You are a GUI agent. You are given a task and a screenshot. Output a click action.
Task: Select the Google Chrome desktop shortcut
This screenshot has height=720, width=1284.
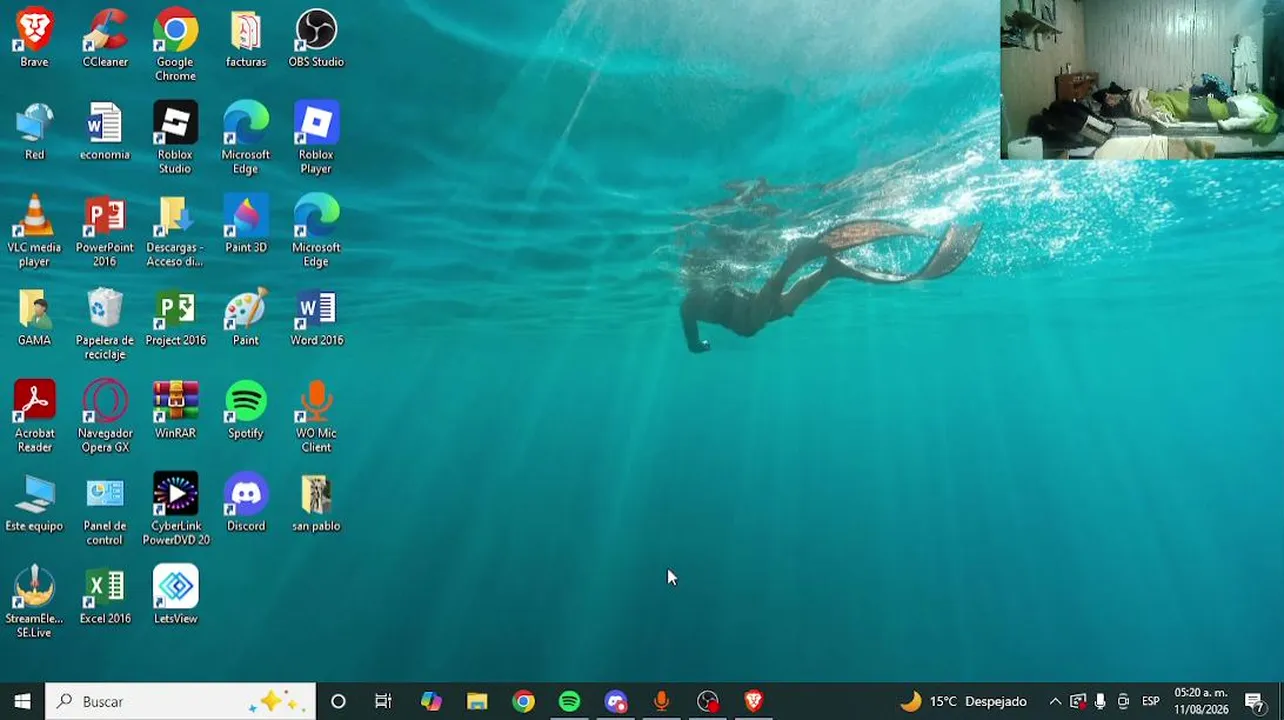tap(175, 45)
